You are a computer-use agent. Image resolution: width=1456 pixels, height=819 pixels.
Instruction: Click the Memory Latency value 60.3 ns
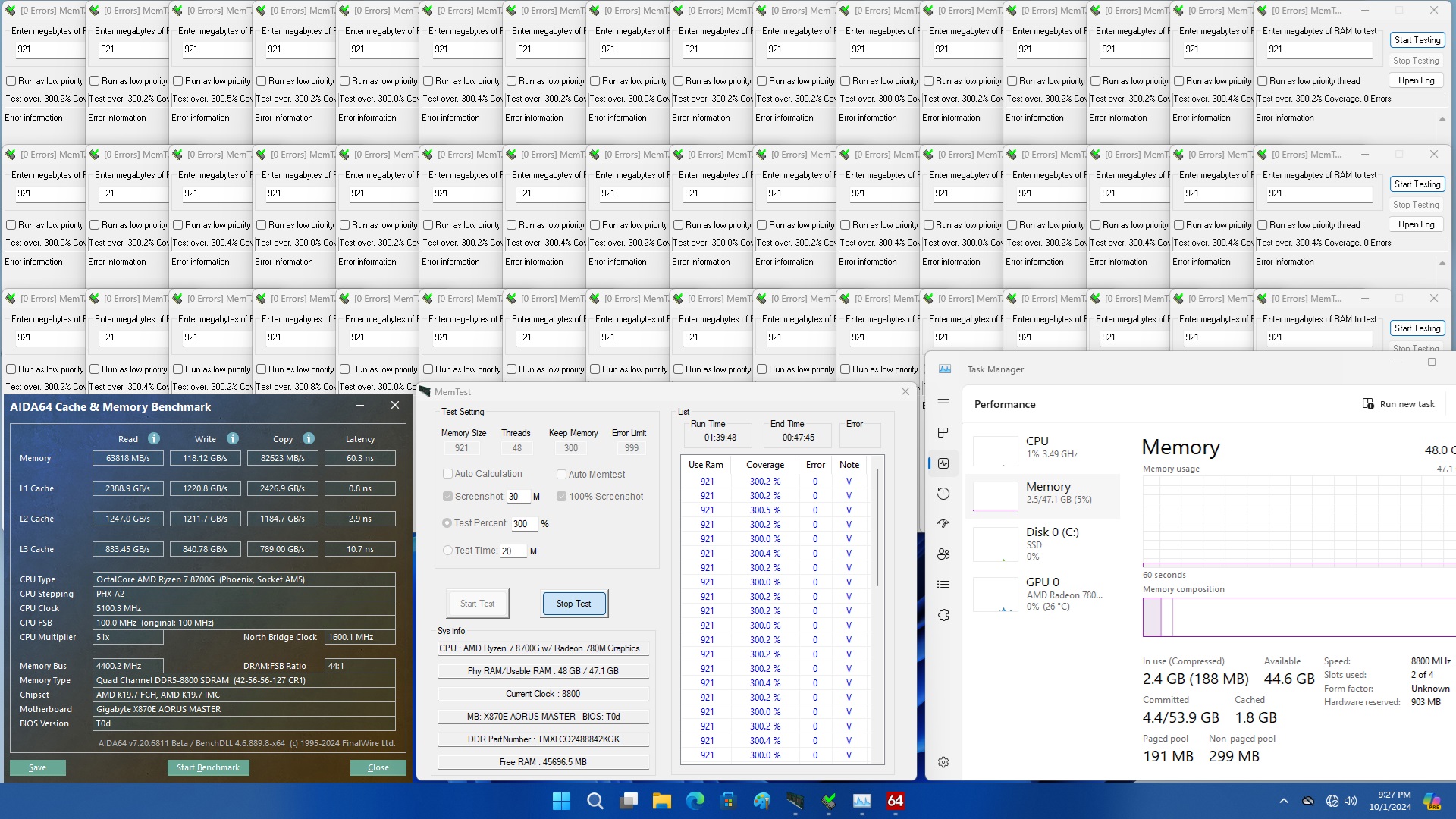360,458
